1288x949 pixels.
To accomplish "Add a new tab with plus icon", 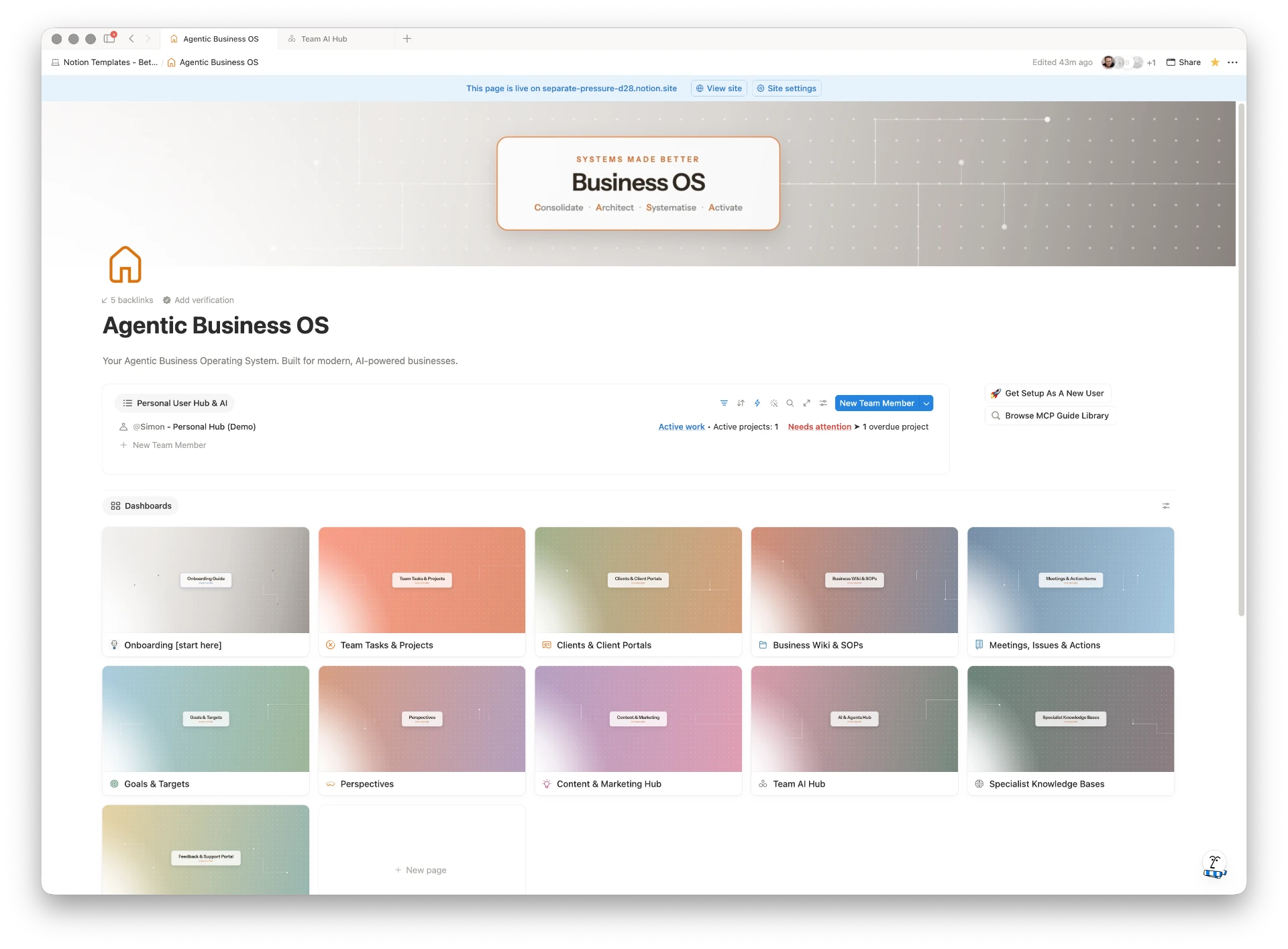I will [x=407, y=39].
